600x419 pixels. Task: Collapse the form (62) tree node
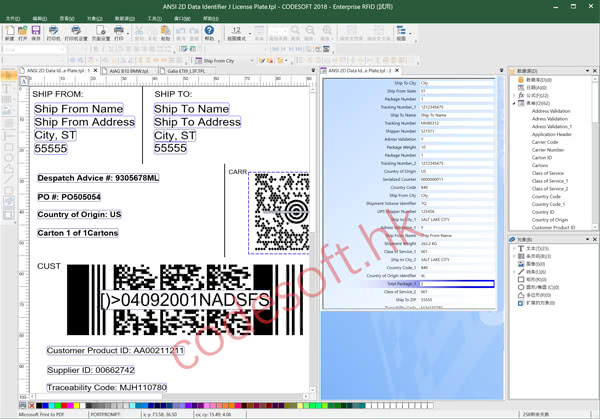(514, 103)
